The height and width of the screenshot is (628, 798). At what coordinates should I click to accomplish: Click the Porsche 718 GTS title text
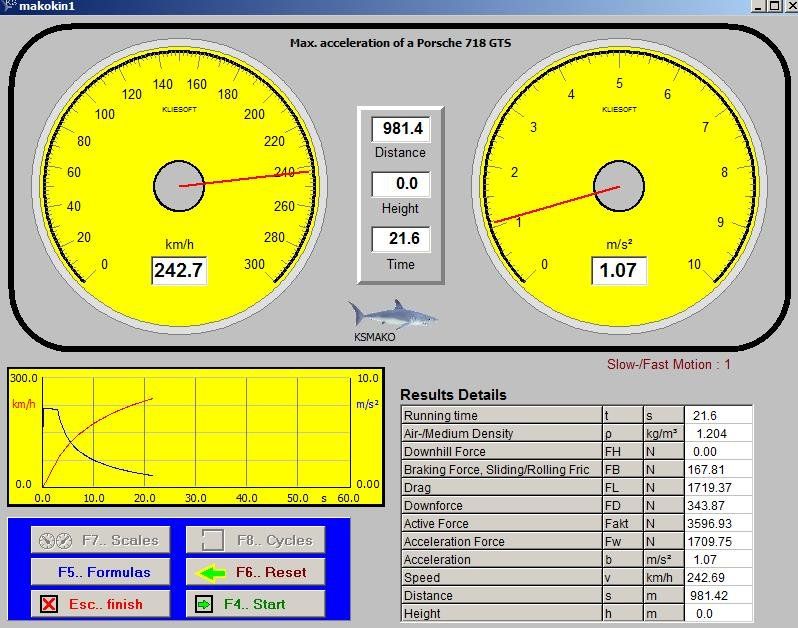(x=401, y=43)
